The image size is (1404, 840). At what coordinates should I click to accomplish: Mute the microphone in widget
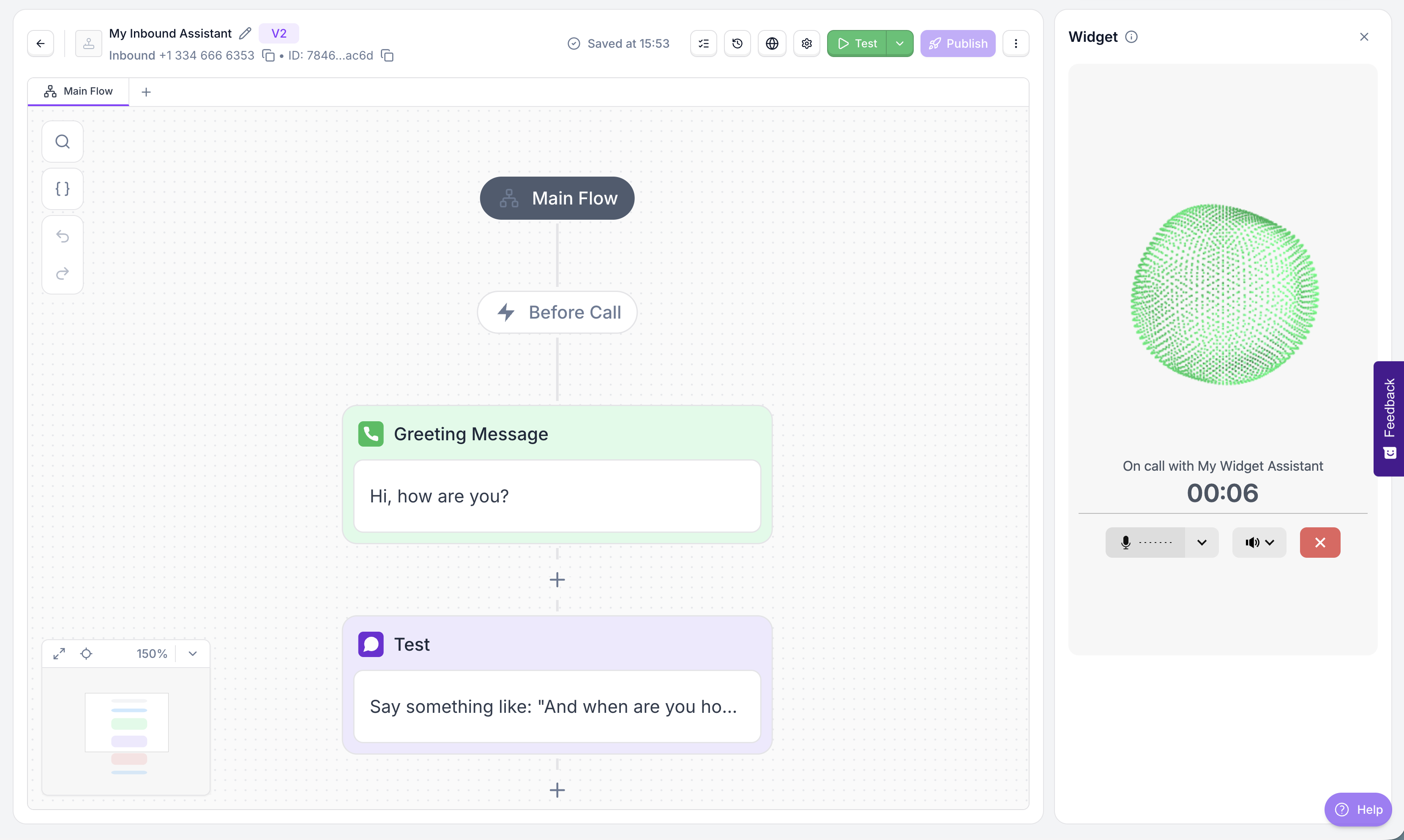pyautogui.click(x=1145, y=542)
